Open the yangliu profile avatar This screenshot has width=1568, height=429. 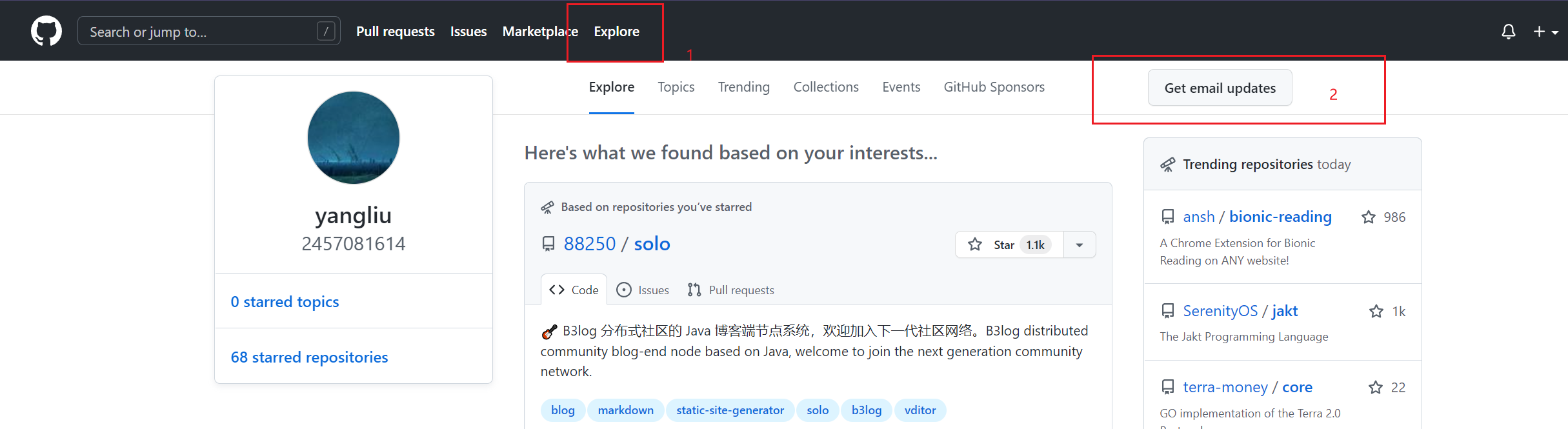coord(354,137)
